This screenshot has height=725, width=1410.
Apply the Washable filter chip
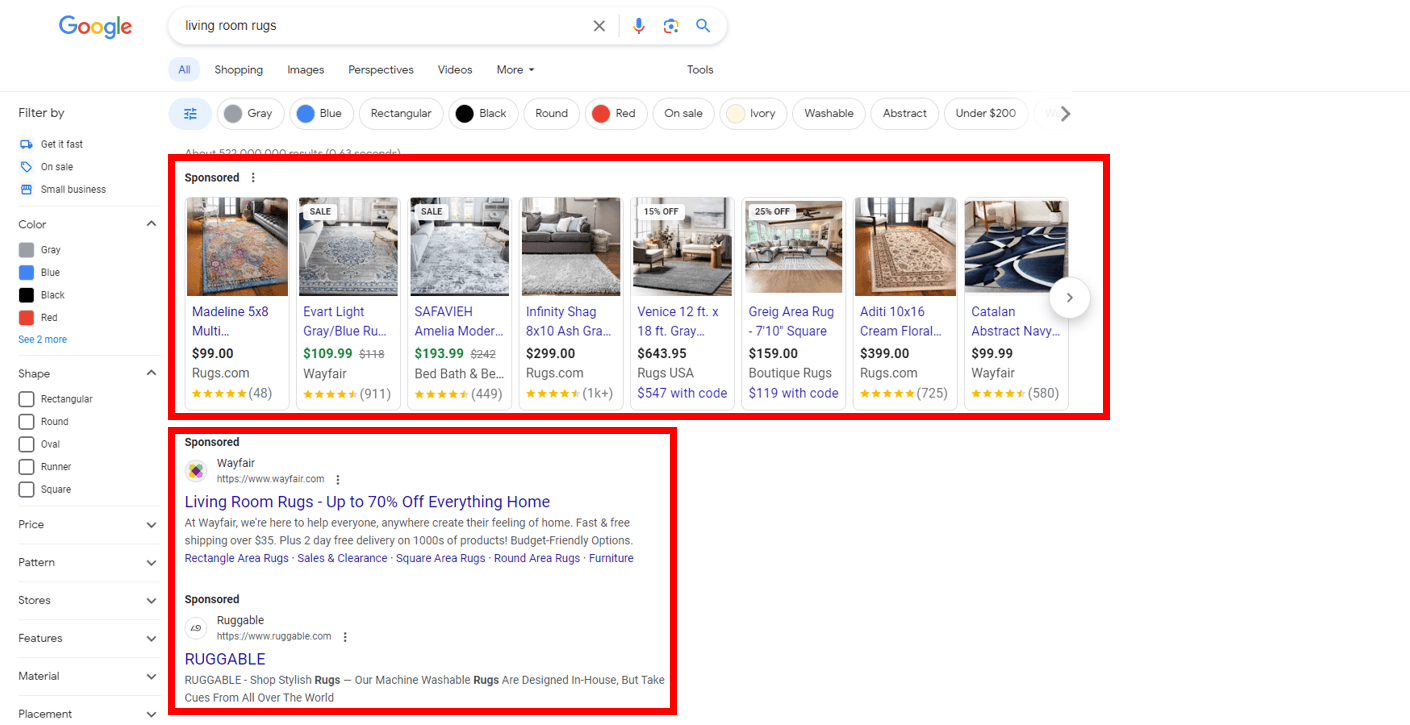click(829, 114)
